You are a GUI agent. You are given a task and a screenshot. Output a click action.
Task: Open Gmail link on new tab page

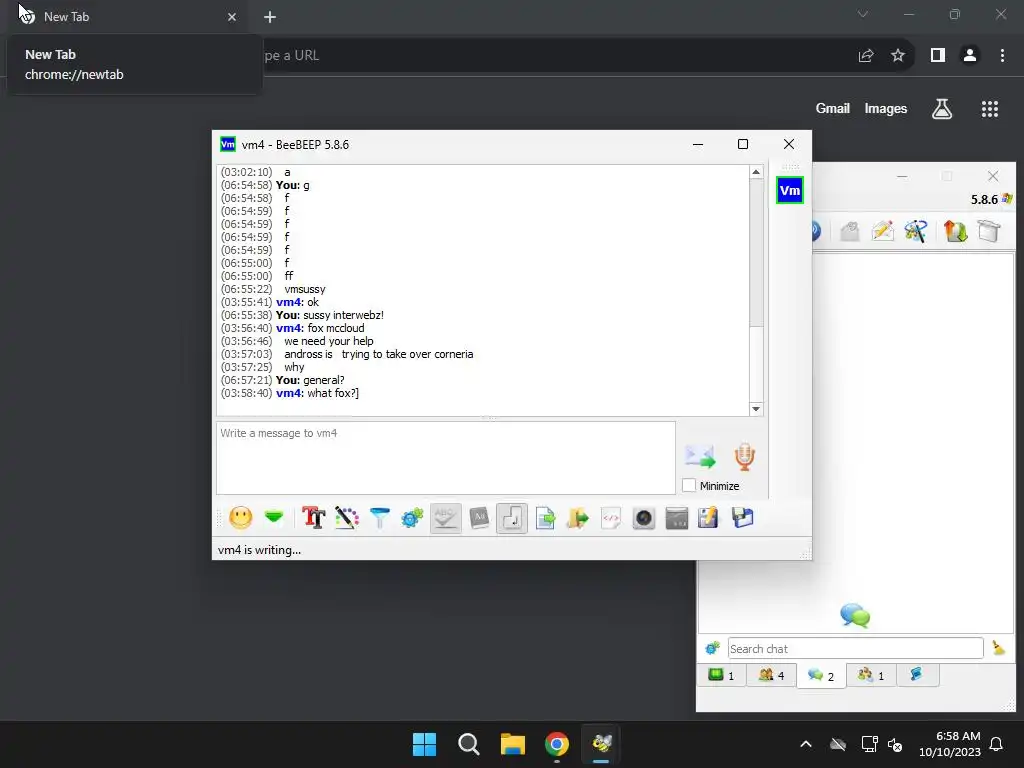click(x=833, y=108)
